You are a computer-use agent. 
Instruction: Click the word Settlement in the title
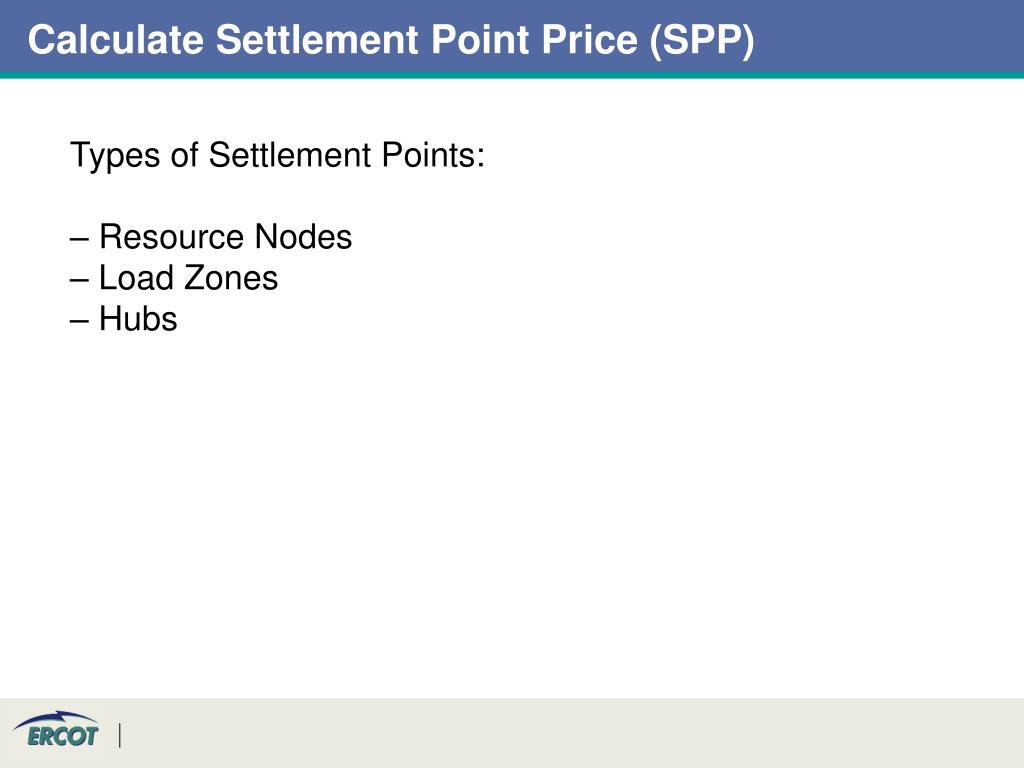317,39
